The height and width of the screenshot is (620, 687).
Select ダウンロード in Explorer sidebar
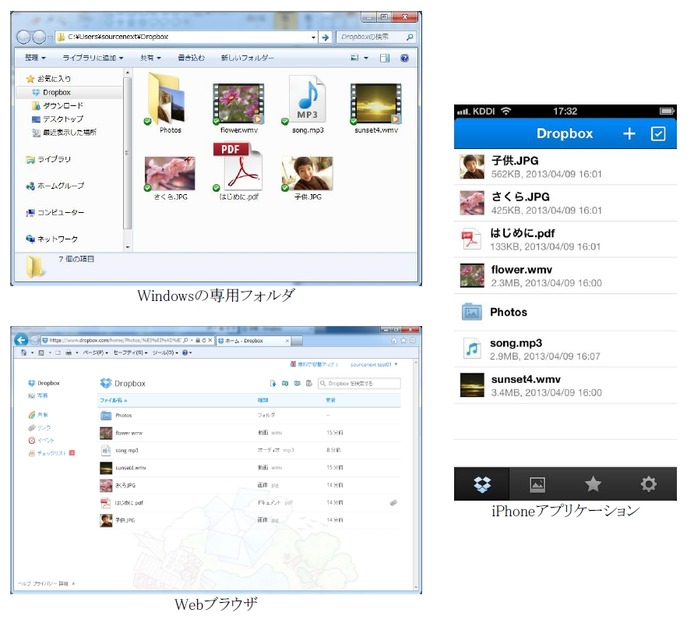[57, 106]
